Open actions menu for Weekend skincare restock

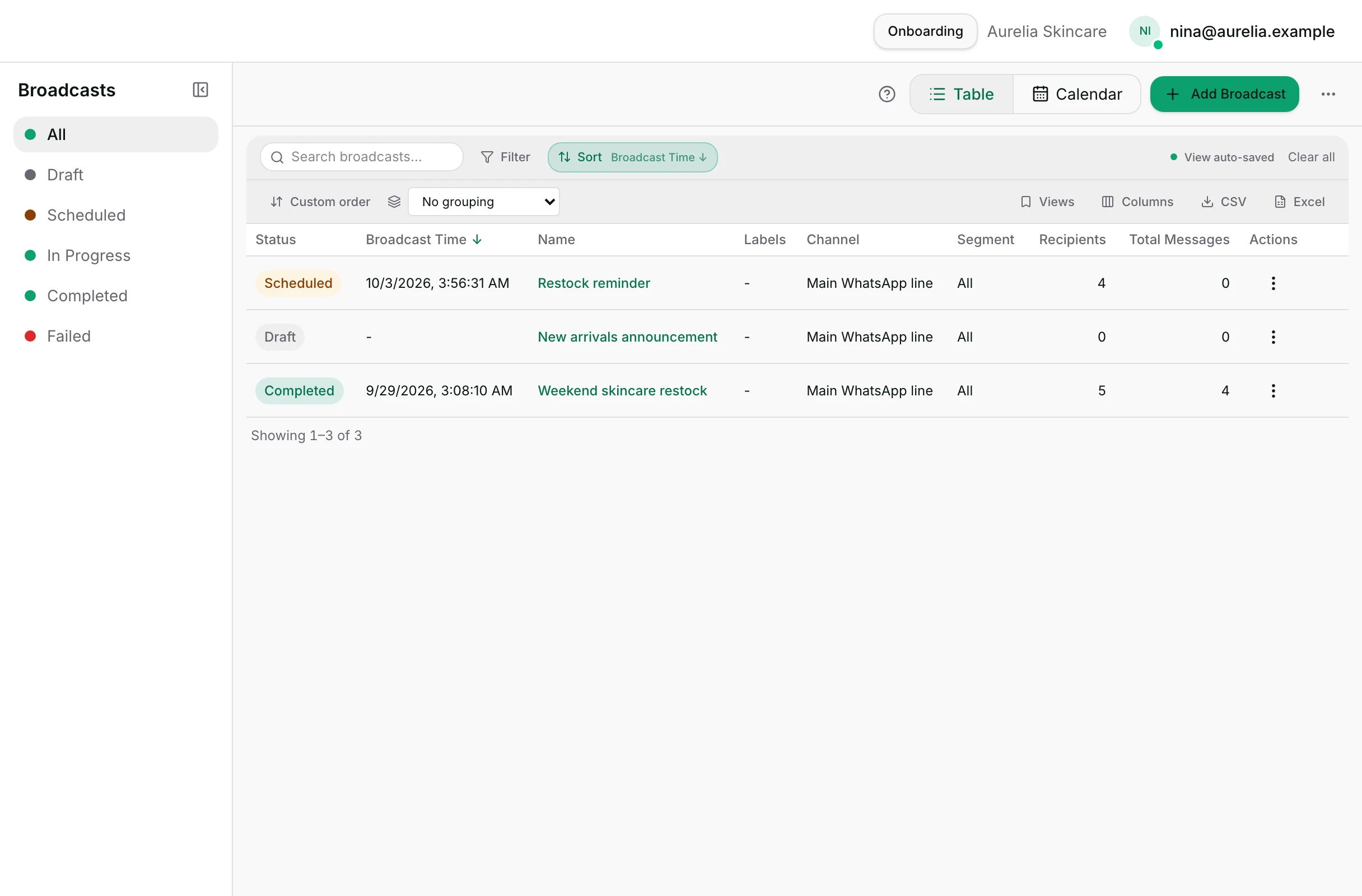(x=1273, y=391)
